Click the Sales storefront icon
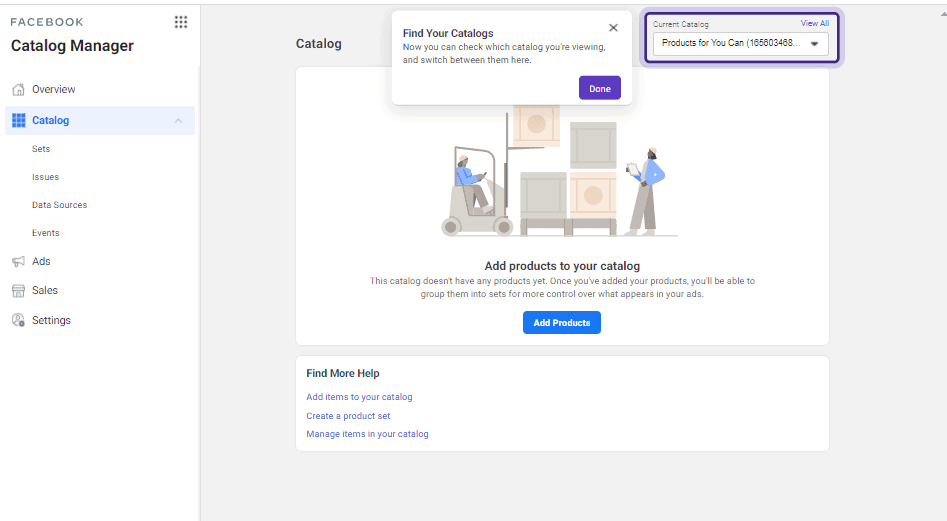Image resolution: width=947 pixels, height=521 pixels. [19, 290]
